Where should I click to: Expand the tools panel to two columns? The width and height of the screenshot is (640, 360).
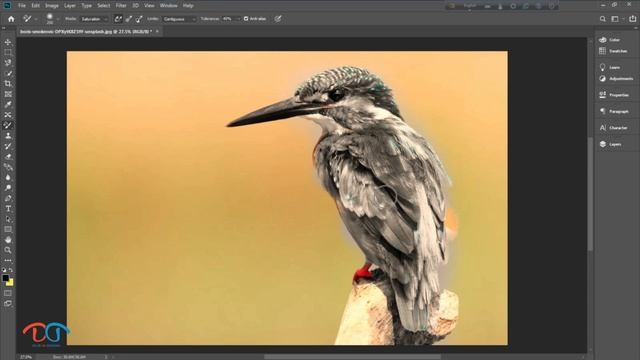[x=4, y=28]
